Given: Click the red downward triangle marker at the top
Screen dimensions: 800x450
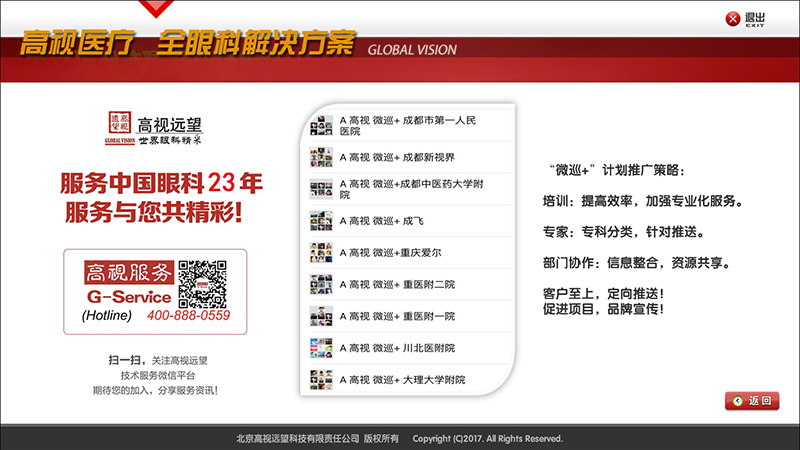Looking at the screenshot, I should [x=156, y=9].
